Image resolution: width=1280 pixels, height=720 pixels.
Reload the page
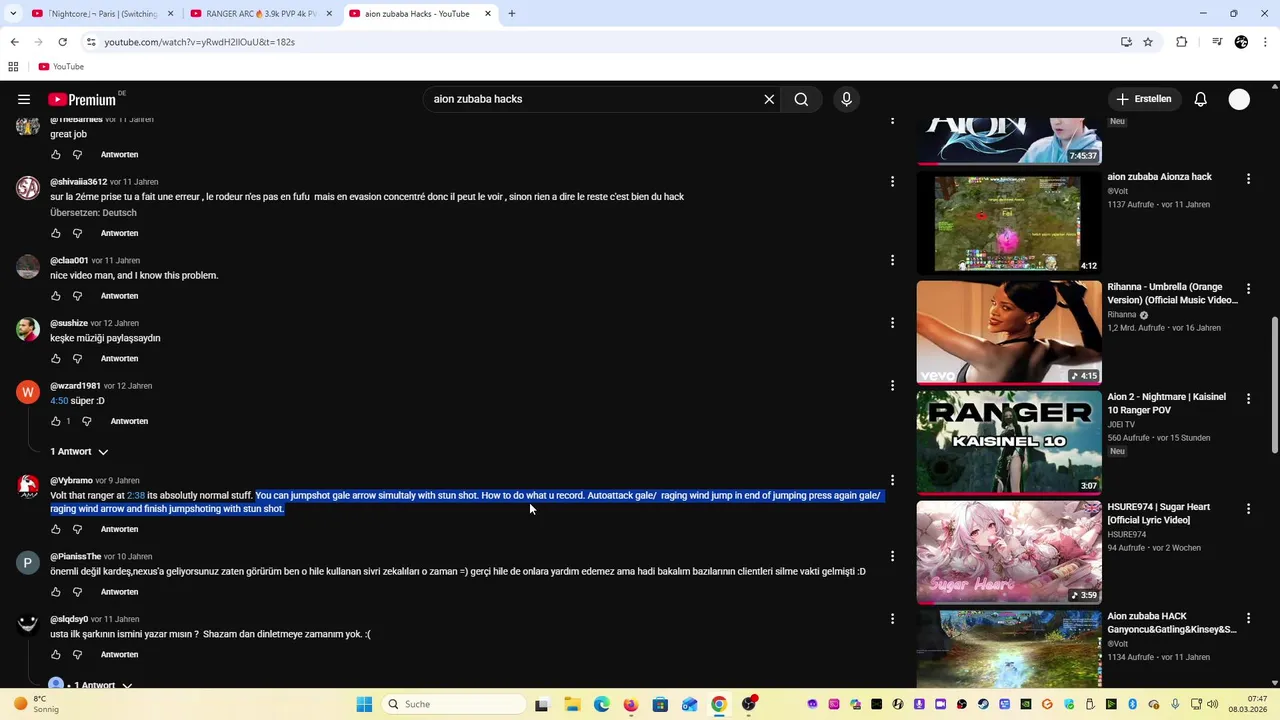62,42
